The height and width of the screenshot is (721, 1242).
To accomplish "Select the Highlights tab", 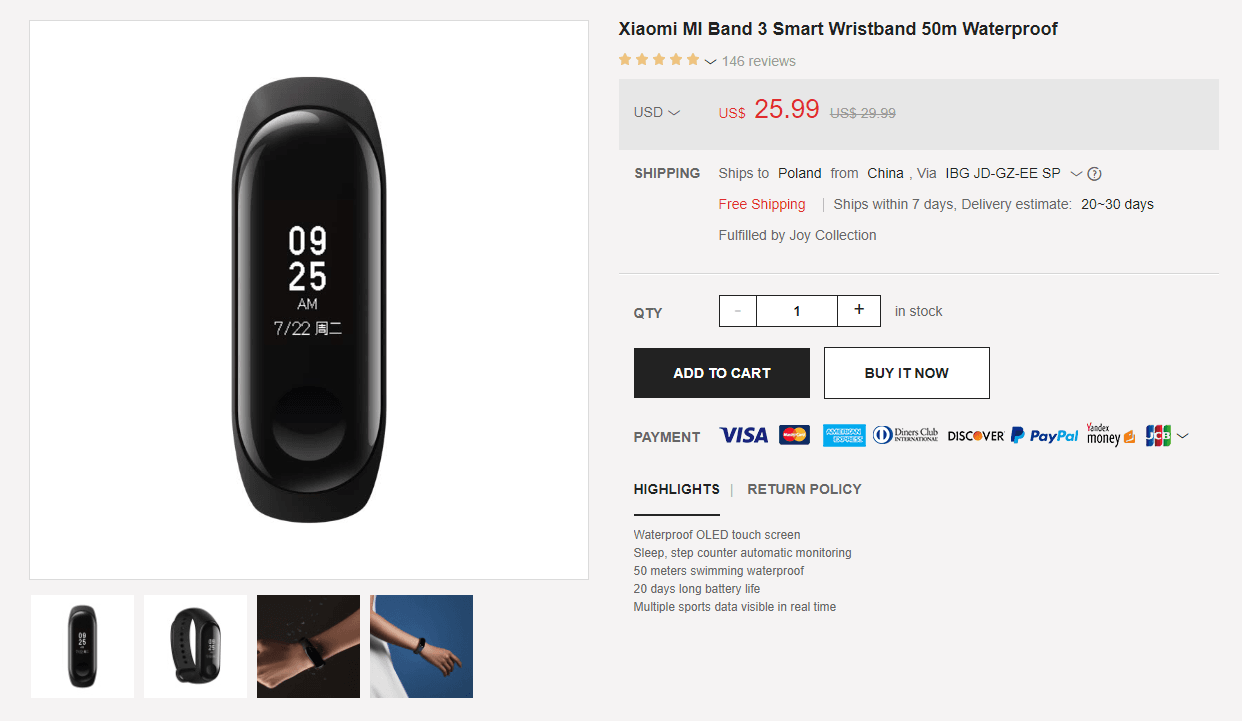I will (676, 489).
